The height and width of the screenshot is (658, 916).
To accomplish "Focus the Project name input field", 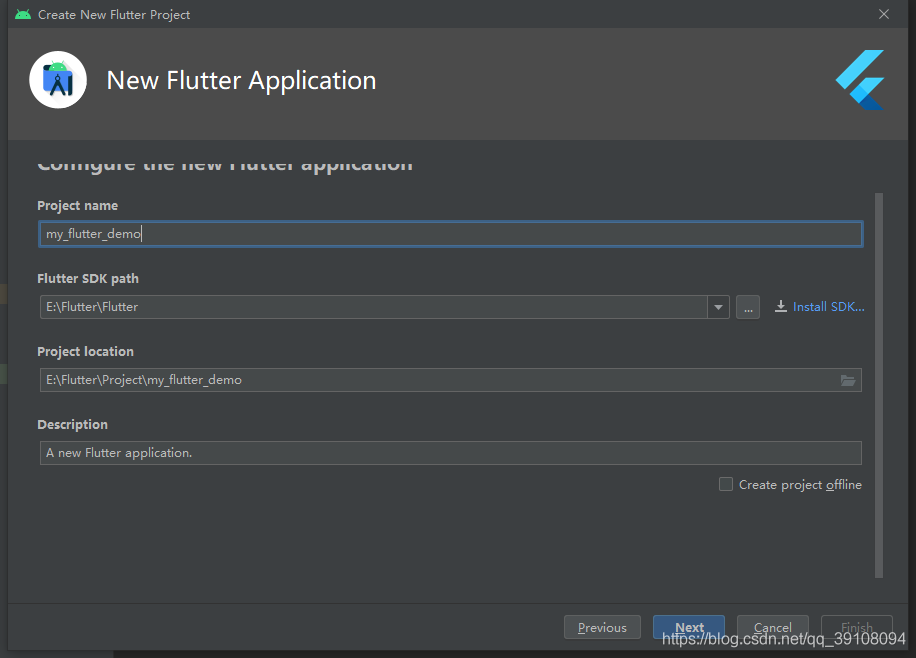I will [450, 234].
